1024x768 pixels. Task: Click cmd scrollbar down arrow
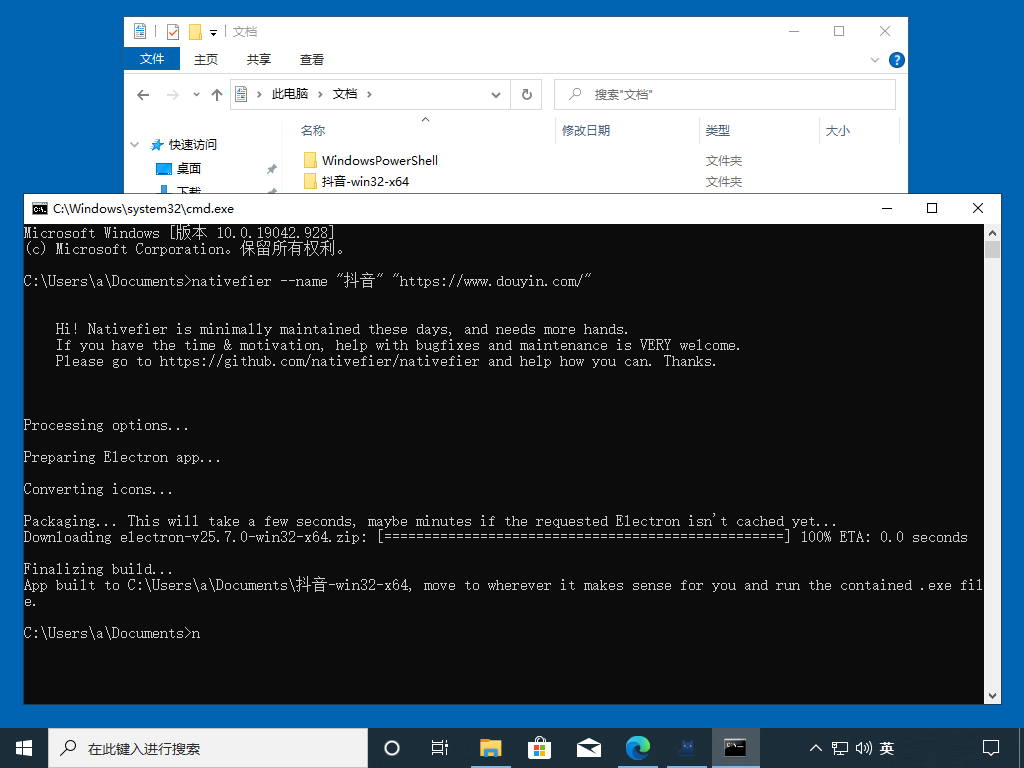(992, 696)
